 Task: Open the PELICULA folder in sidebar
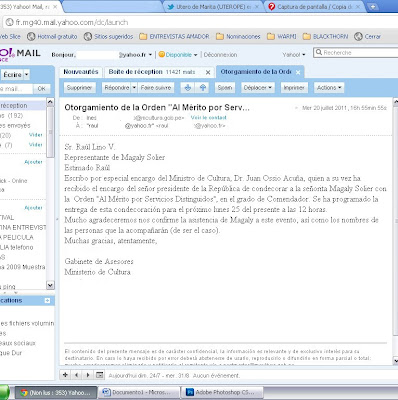click(x=17, y=237)
